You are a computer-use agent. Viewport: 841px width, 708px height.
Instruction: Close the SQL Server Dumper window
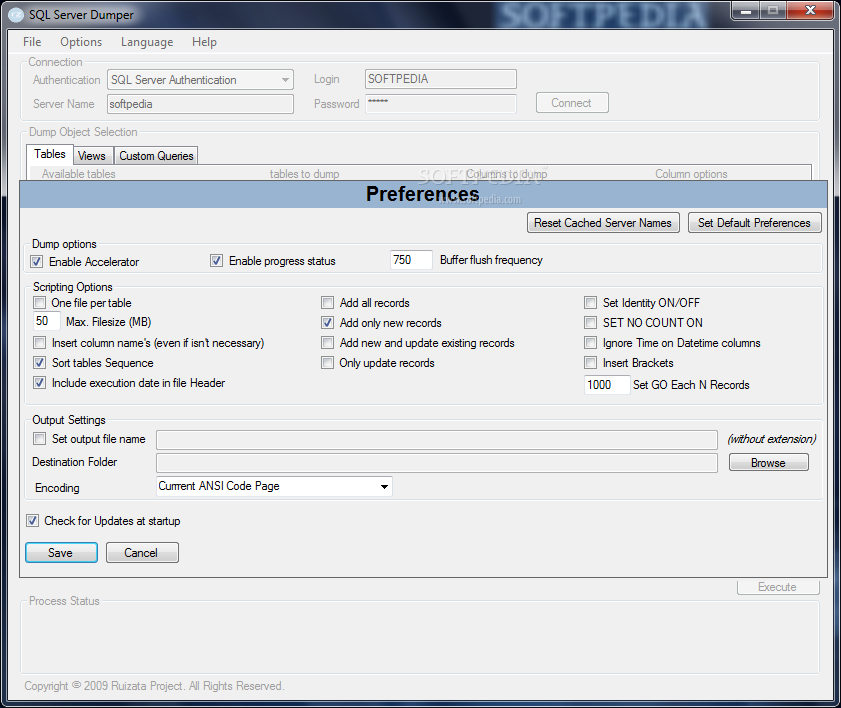point(810,11)
